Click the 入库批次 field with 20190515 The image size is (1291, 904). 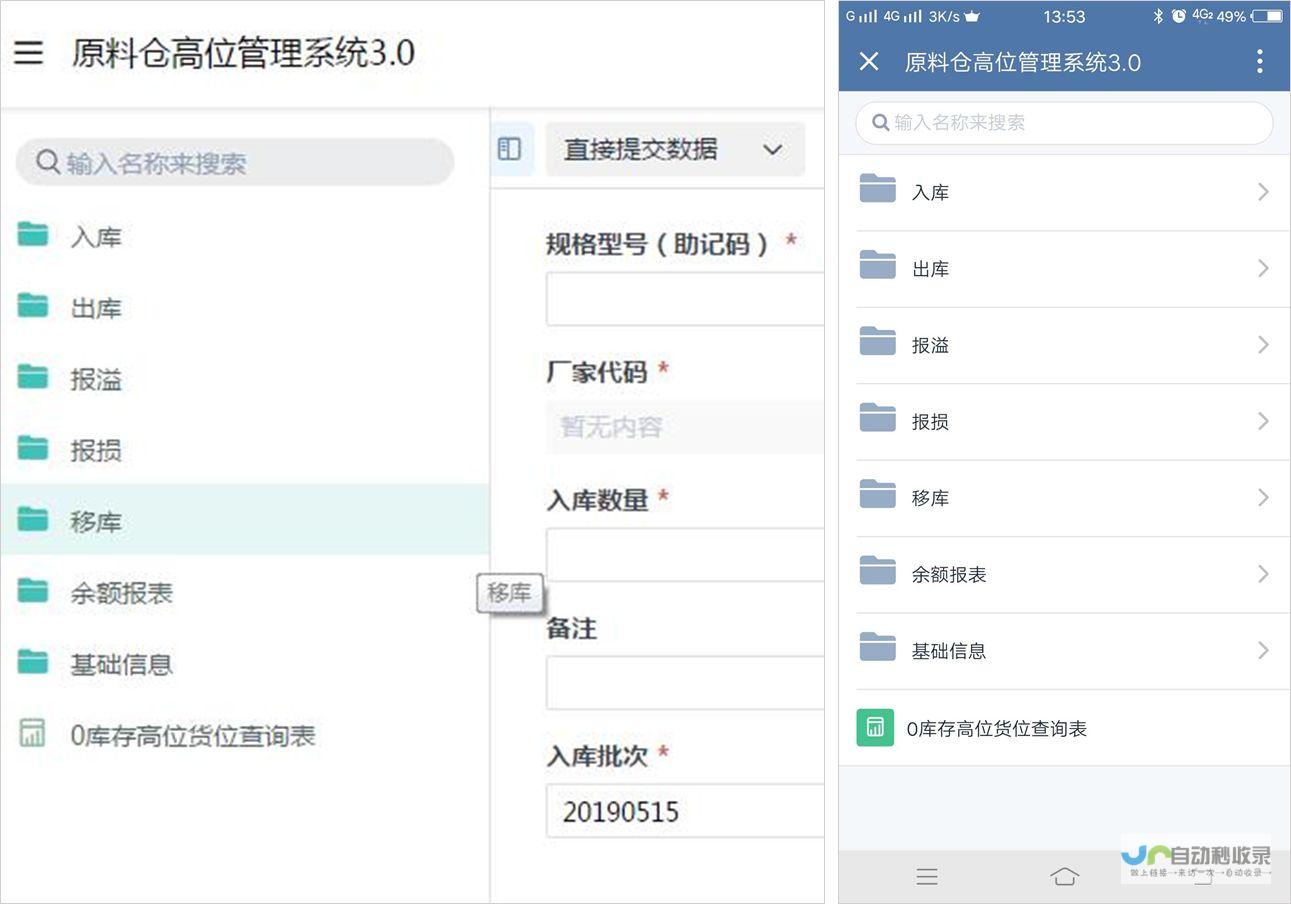(685, 811)
